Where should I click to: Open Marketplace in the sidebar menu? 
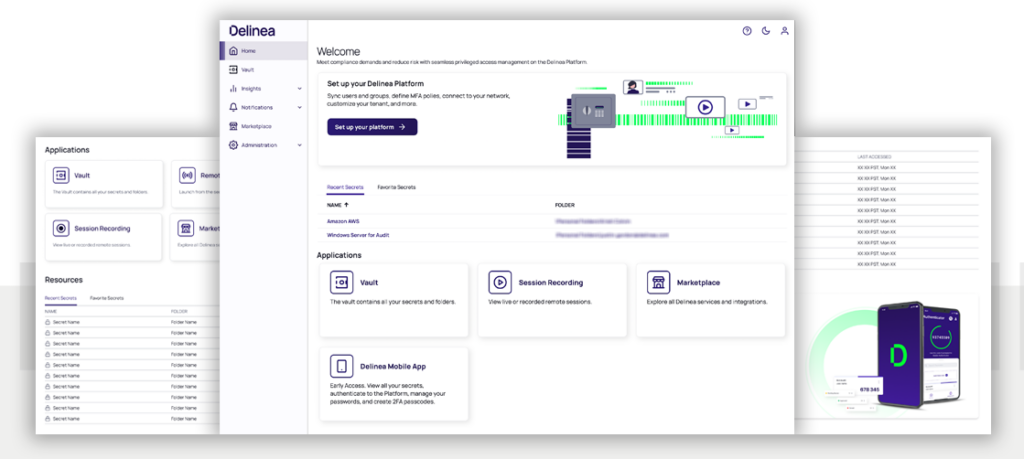point(264,127)
